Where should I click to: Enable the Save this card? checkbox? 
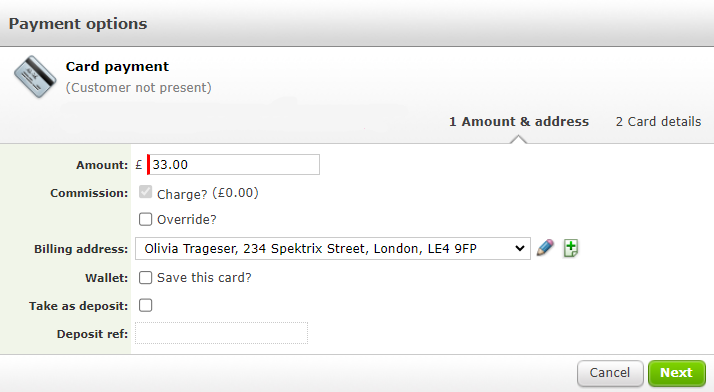[145, 278]
